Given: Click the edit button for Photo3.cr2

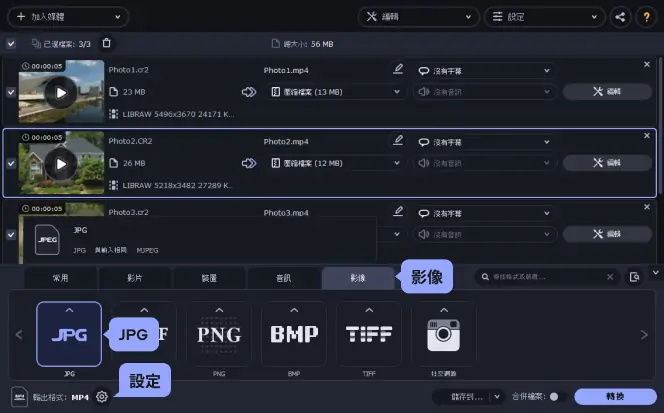Looking at the screenshot, I should point(607,234).
